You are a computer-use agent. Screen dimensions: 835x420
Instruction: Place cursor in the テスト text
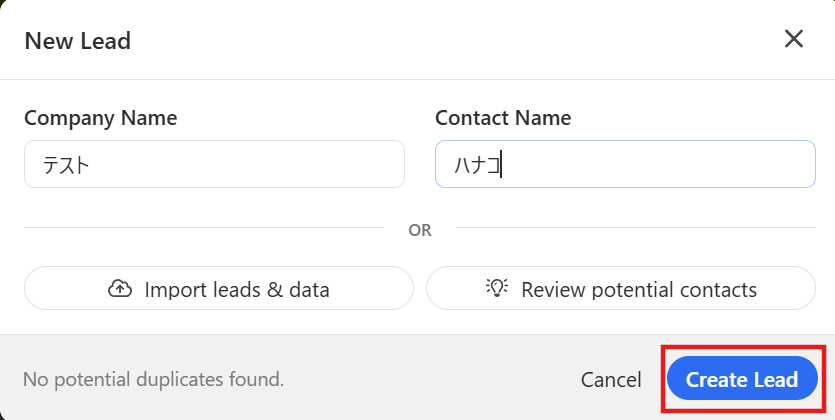click(66, 165)
